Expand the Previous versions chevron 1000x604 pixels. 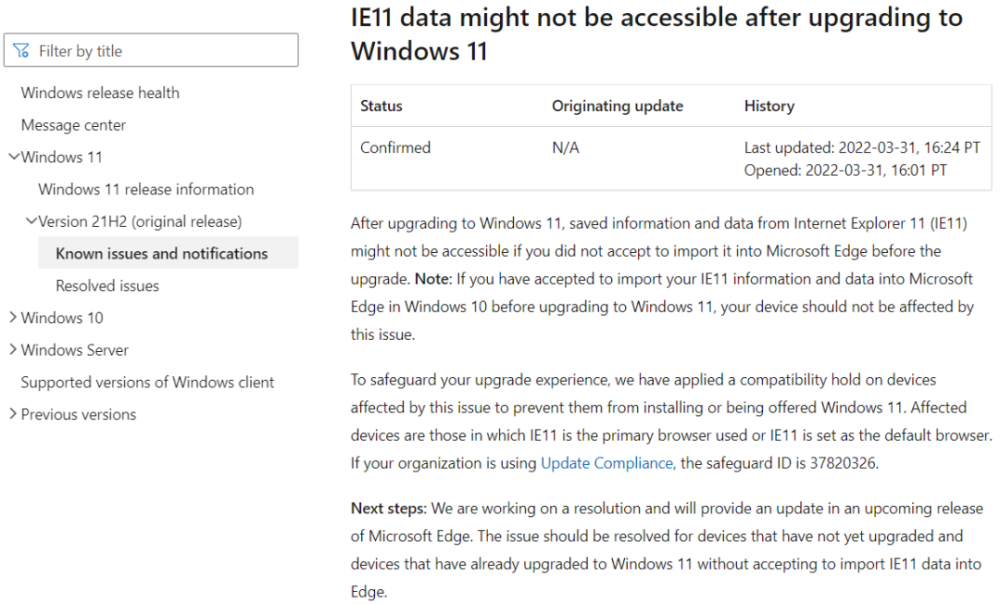click(13, 414)
